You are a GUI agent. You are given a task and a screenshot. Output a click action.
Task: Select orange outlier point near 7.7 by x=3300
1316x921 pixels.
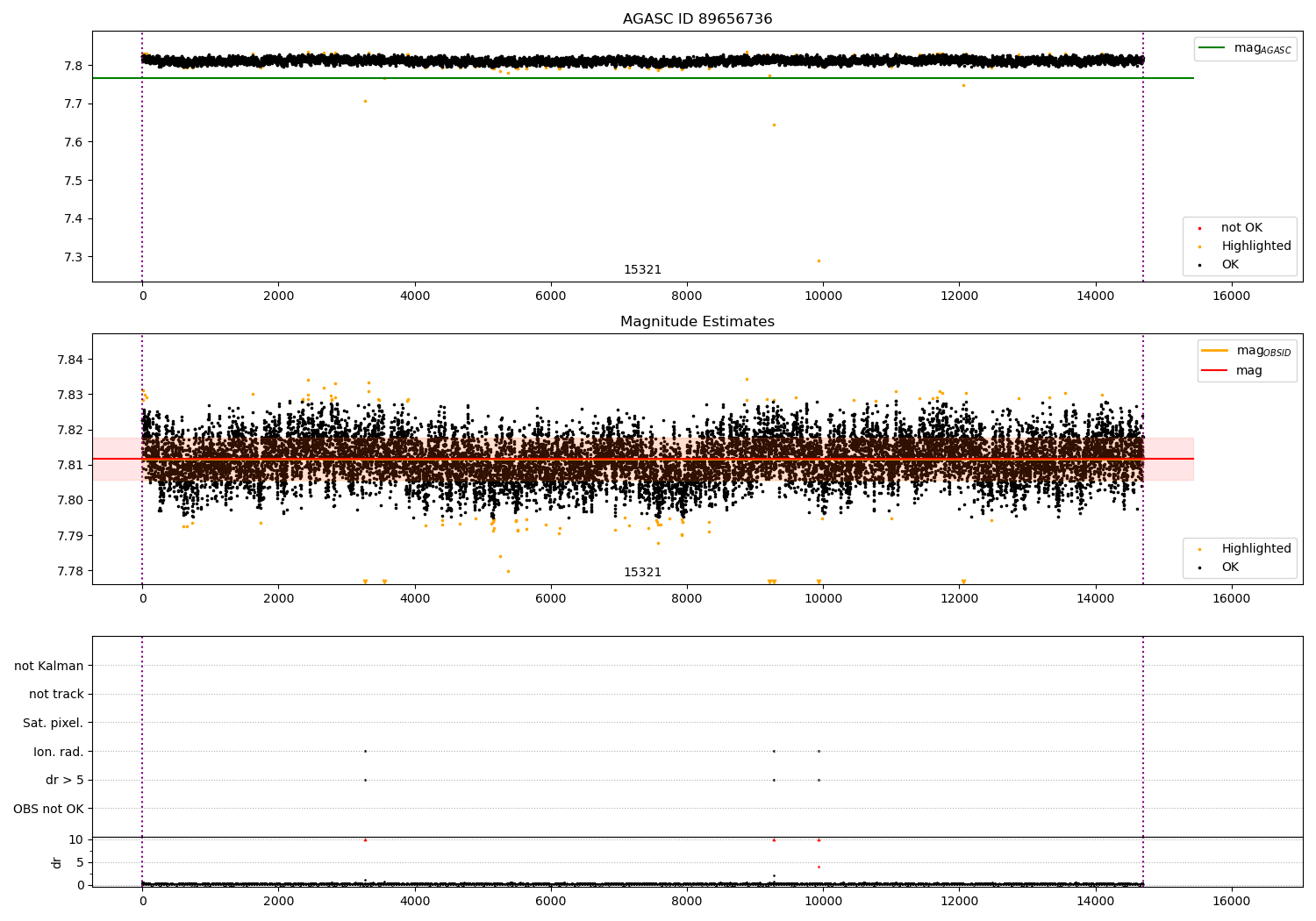pos(365,101)
